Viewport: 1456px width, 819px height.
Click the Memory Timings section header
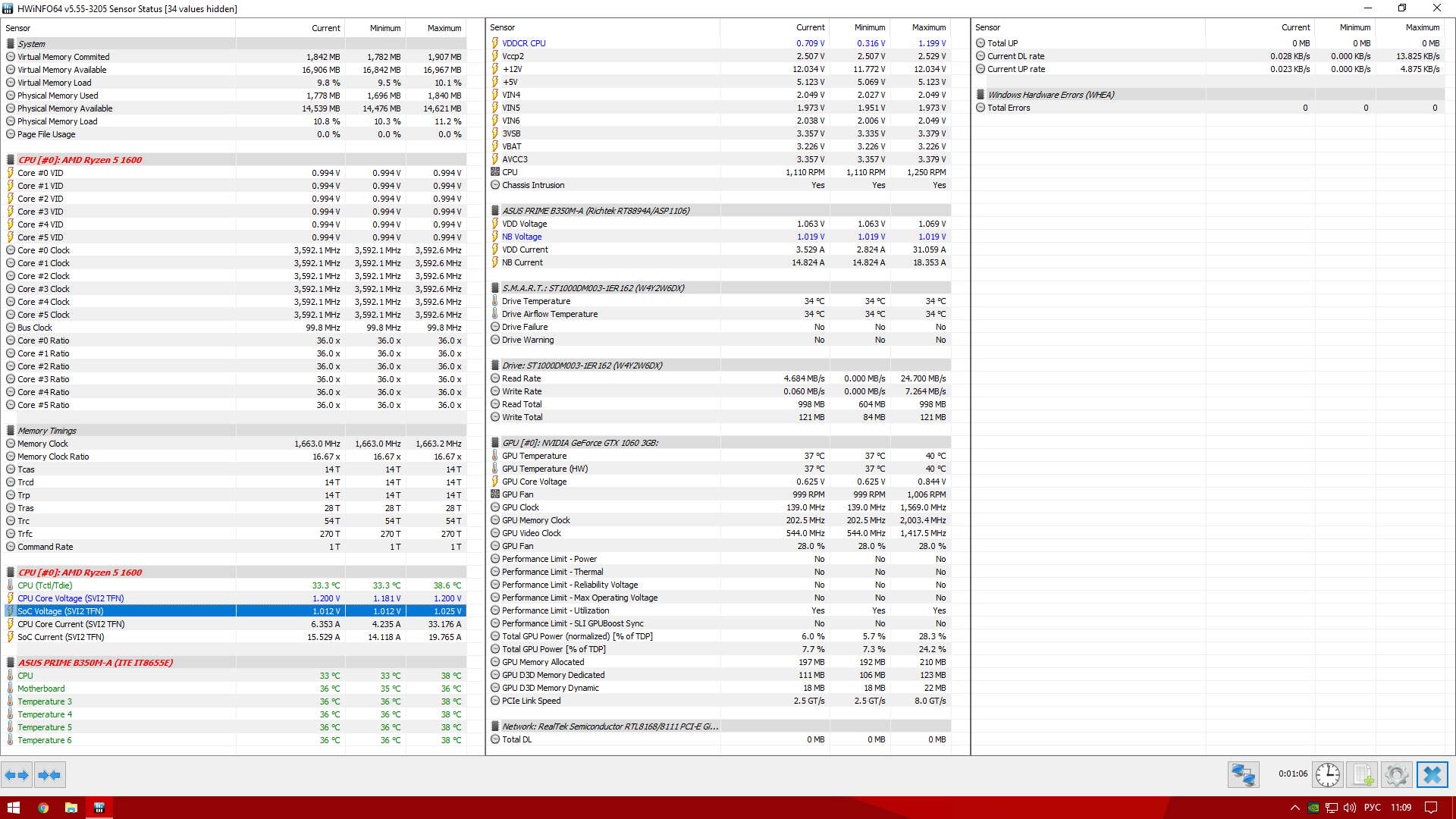tap(47, 431)
